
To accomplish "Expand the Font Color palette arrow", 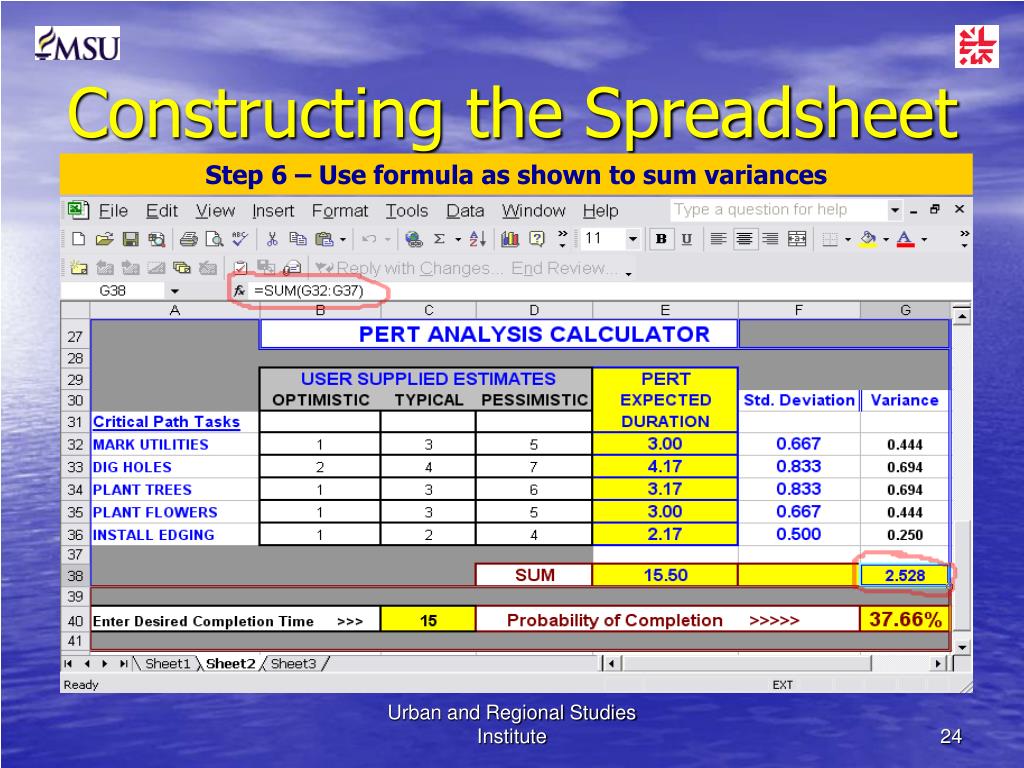I will 924,240.
